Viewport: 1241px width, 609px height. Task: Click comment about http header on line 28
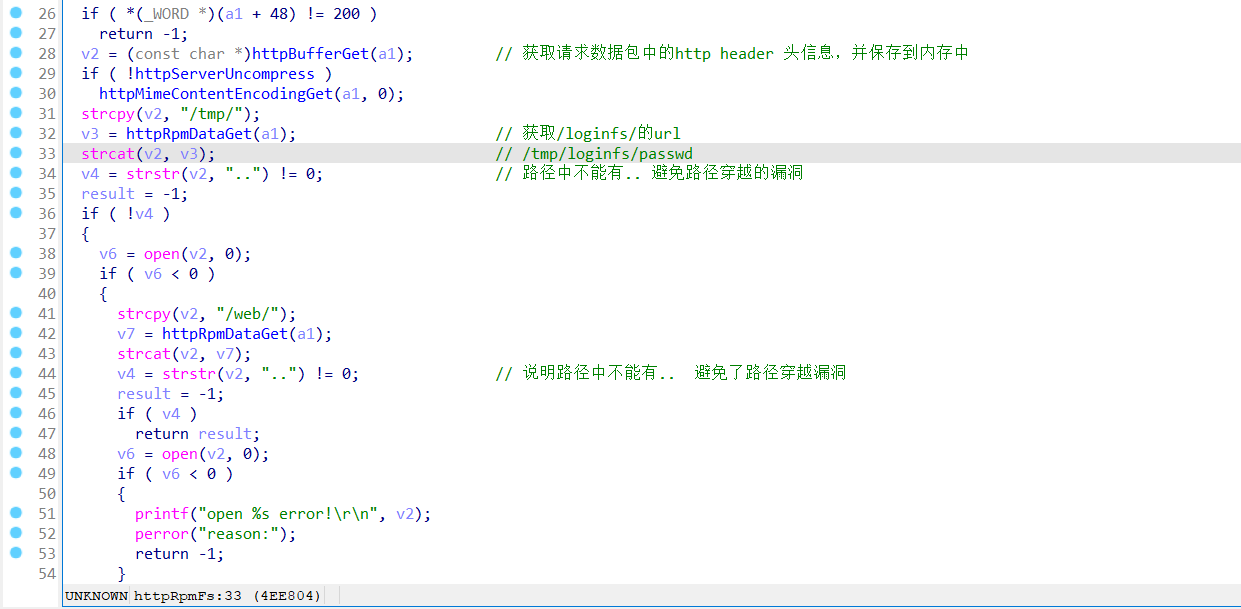(732, 53)
